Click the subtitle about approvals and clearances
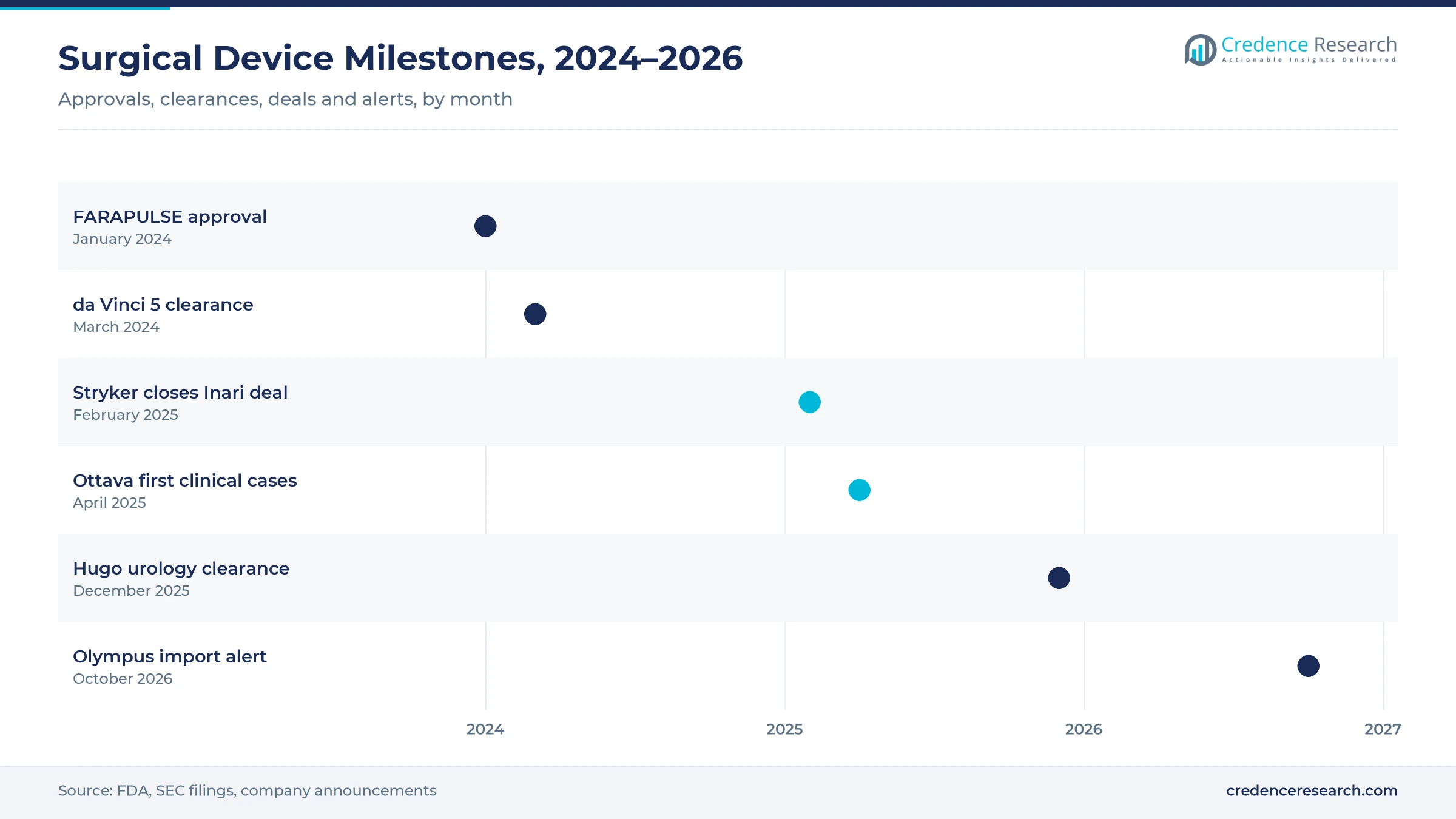Image resolution: width=1456 pixels, height=819 pixels. 285,99
